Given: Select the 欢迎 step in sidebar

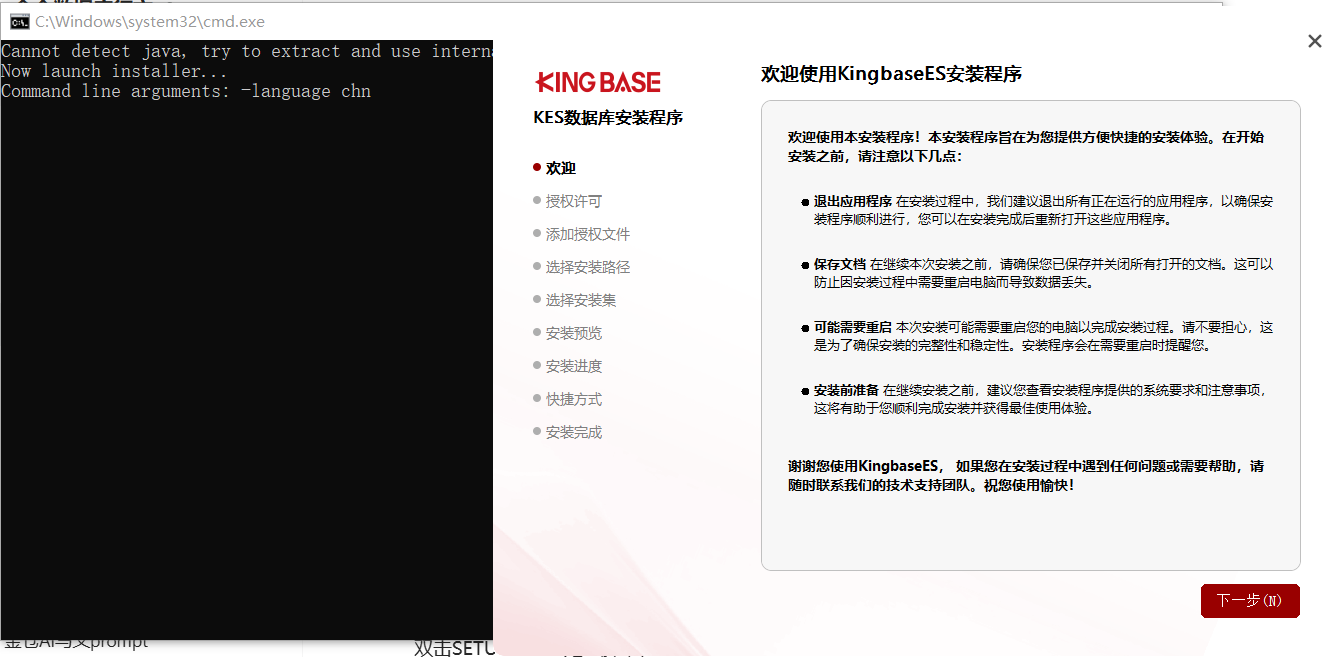Looking at the screenshot, I should point(555,168).
